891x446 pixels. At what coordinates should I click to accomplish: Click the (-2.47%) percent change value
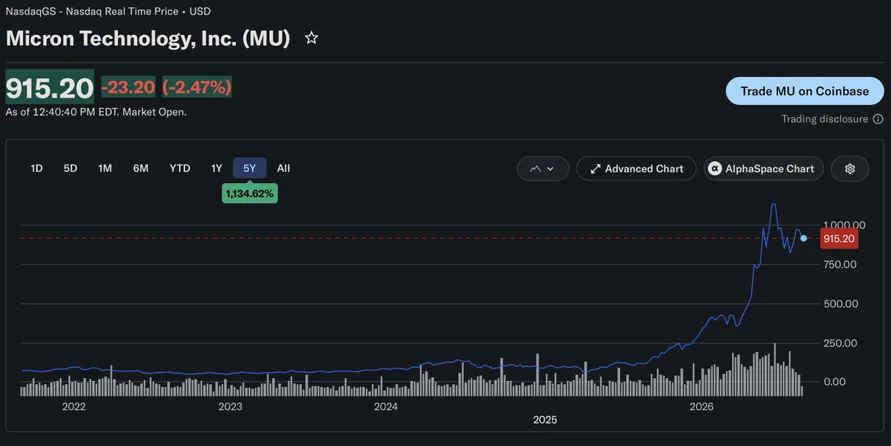click(197, 87)
